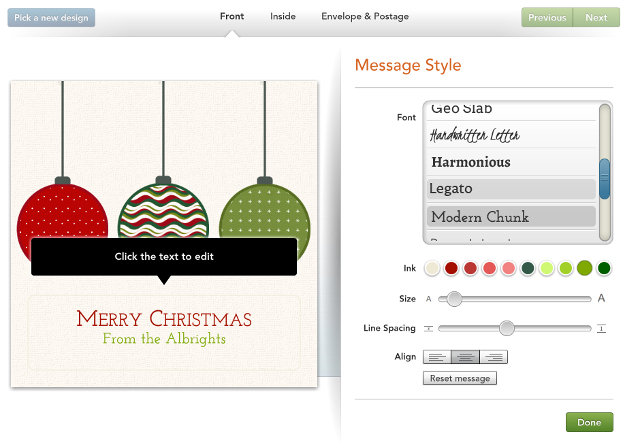Go to Envelope & Postage tab

point(365,16)
